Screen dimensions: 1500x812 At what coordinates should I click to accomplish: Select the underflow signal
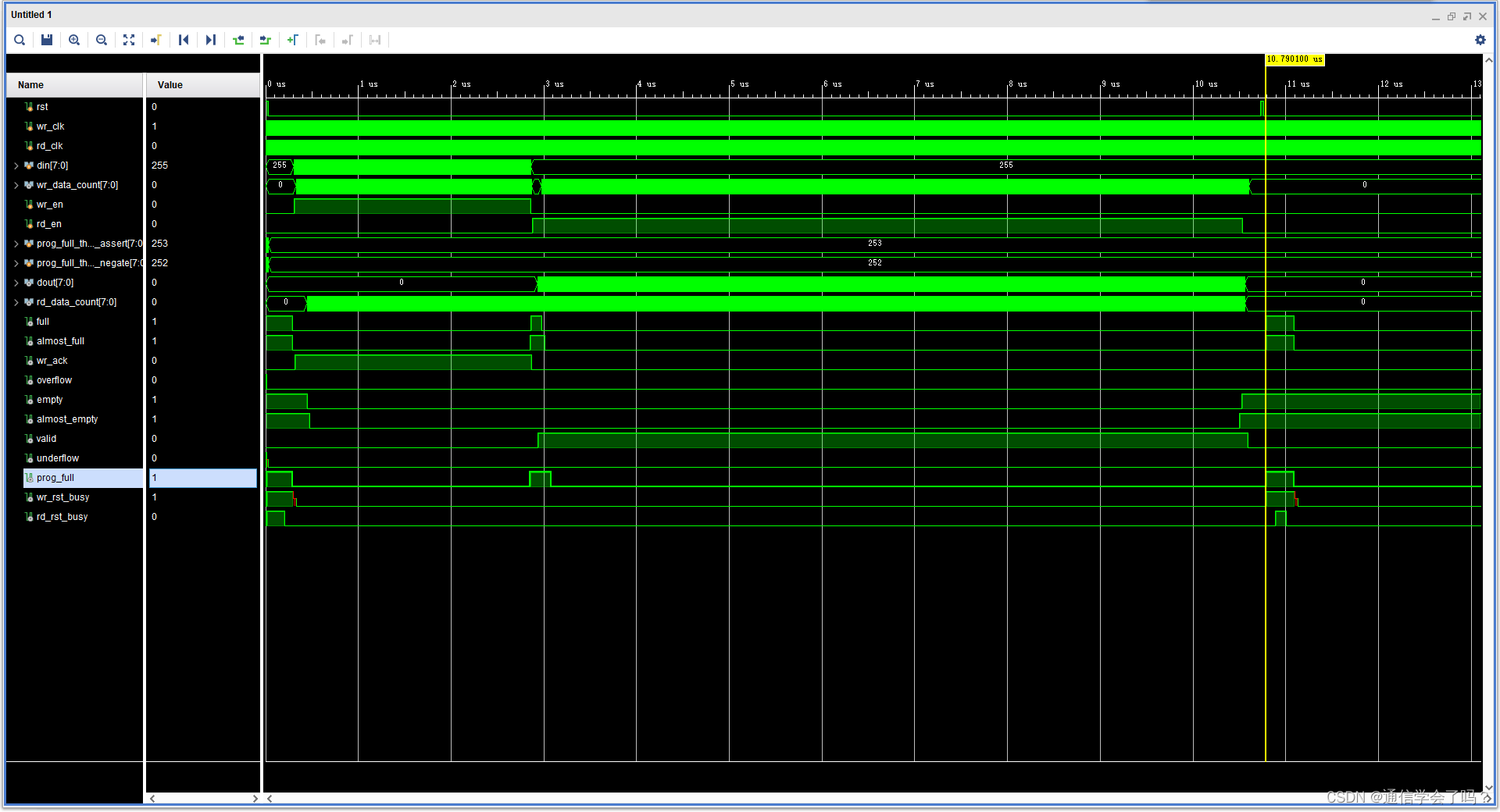point(58,458)
